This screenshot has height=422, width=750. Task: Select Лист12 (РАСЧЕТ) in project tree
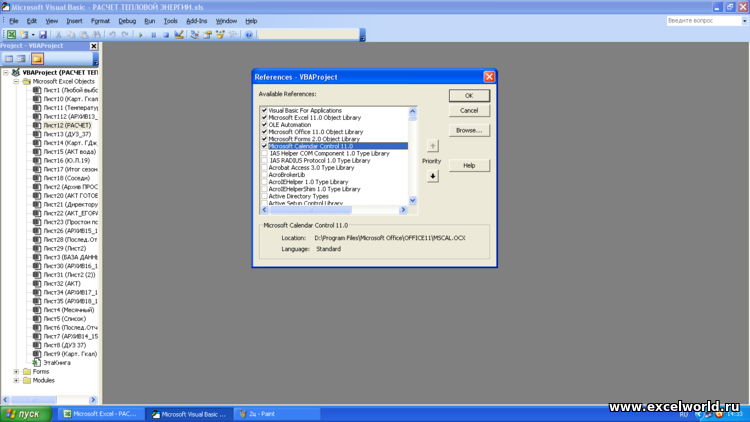coord(67,125)
